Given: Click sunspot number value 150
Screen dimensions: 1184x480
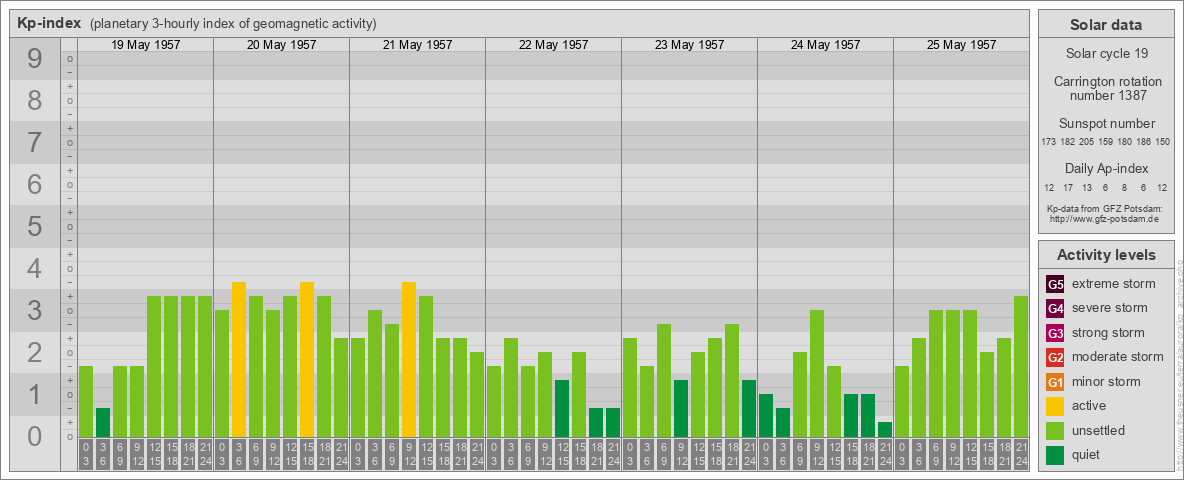Looking at the screenshot, I should click(x=1163, y=142).
